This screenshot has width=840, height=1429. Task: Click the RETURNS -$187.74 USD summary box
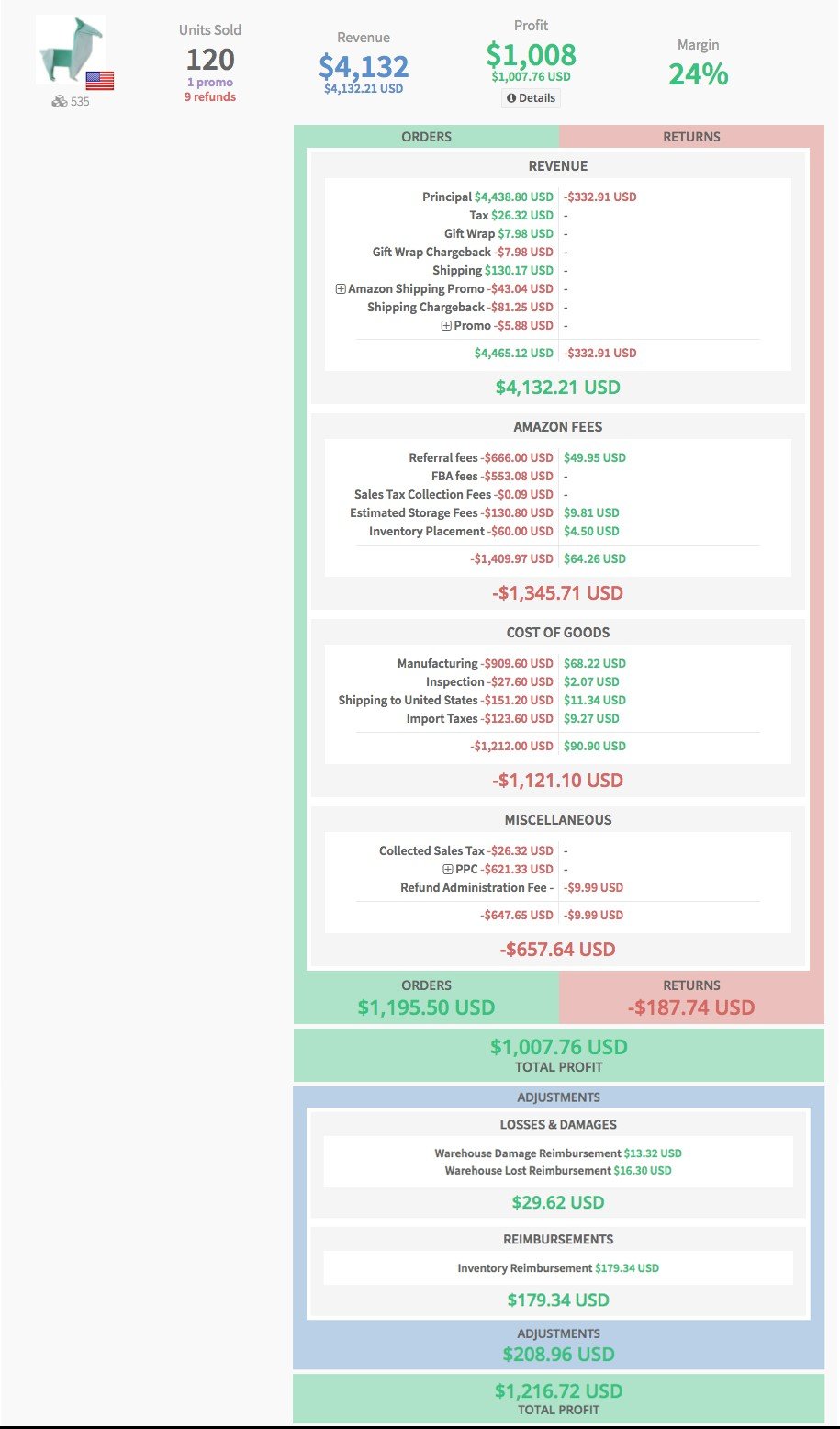click(691, 997)
